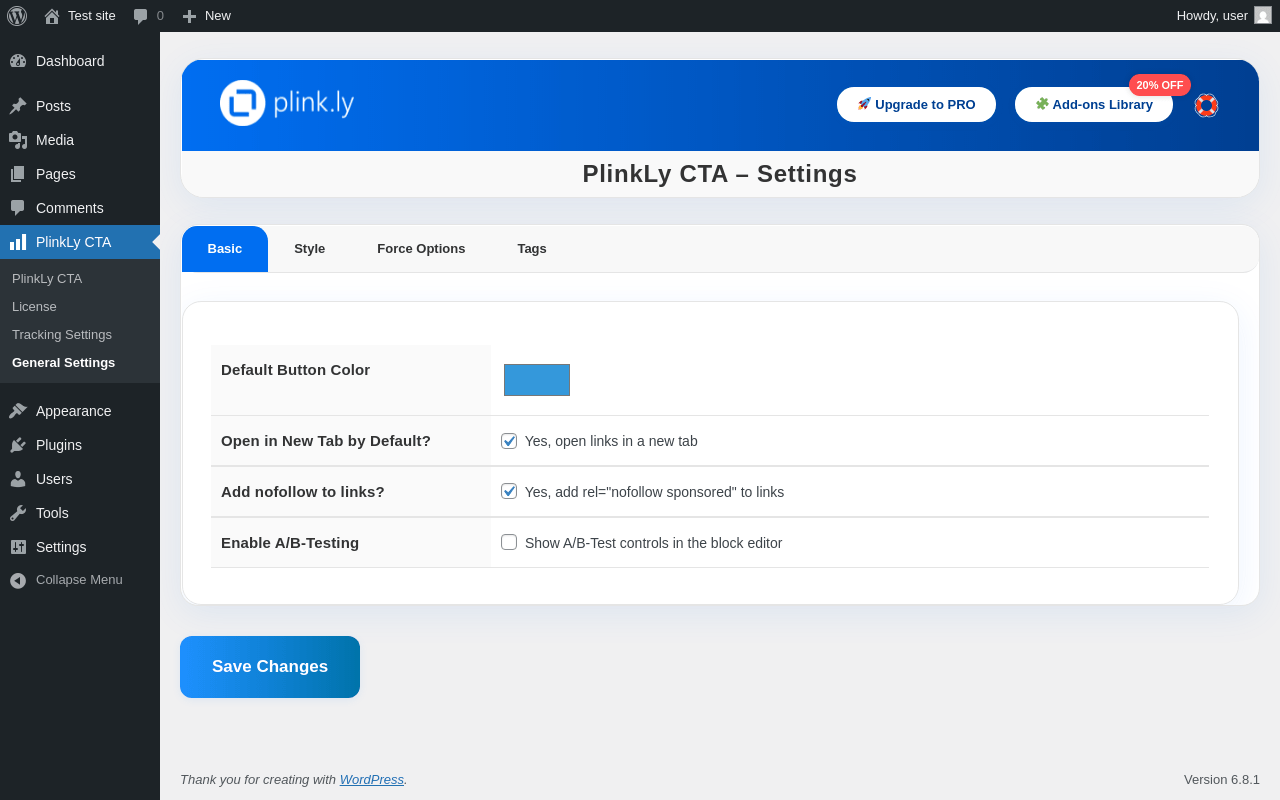Open Settings in sidebar
The image size is (1280, 800).
click(80, 547)
